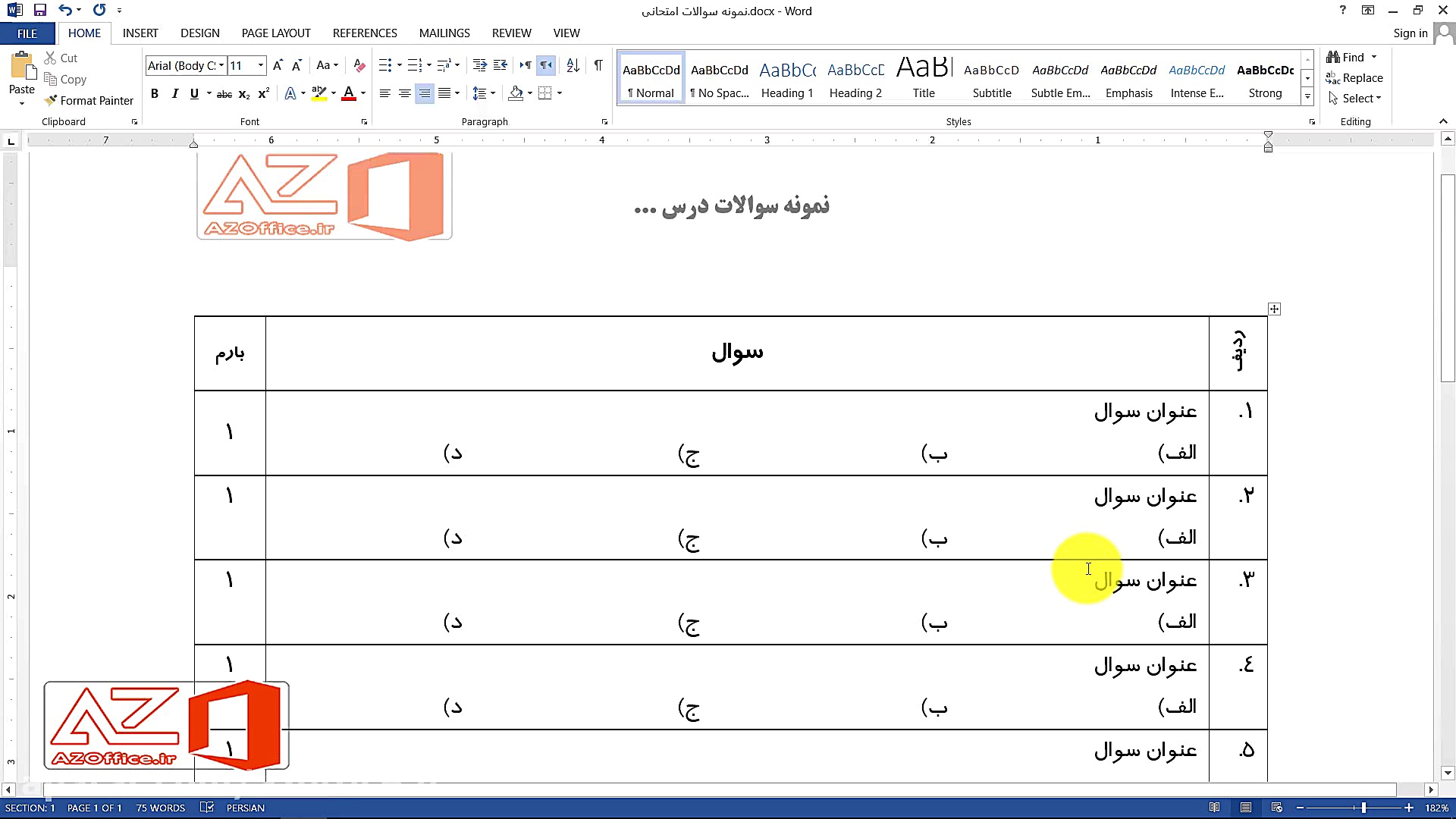The width and height of the screenshot is (1456, 819).
Task: Open the REVIEW tab
Action: (x=510, y=33)
